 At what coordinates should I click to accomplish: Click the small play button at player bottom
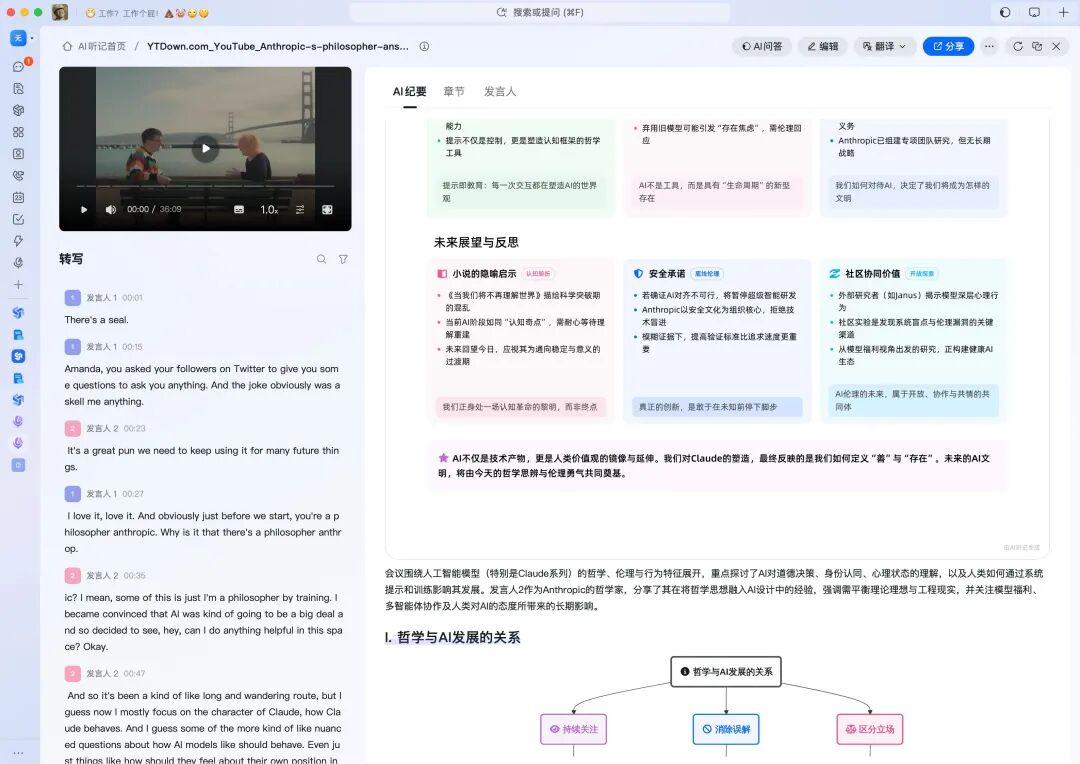(x=84, y=209)
